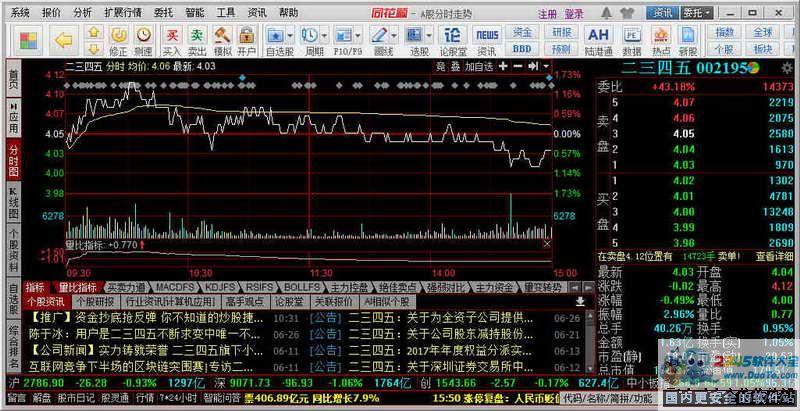800x411 pixels.
Task: Select the K线图 side tab
Action: 14,203
